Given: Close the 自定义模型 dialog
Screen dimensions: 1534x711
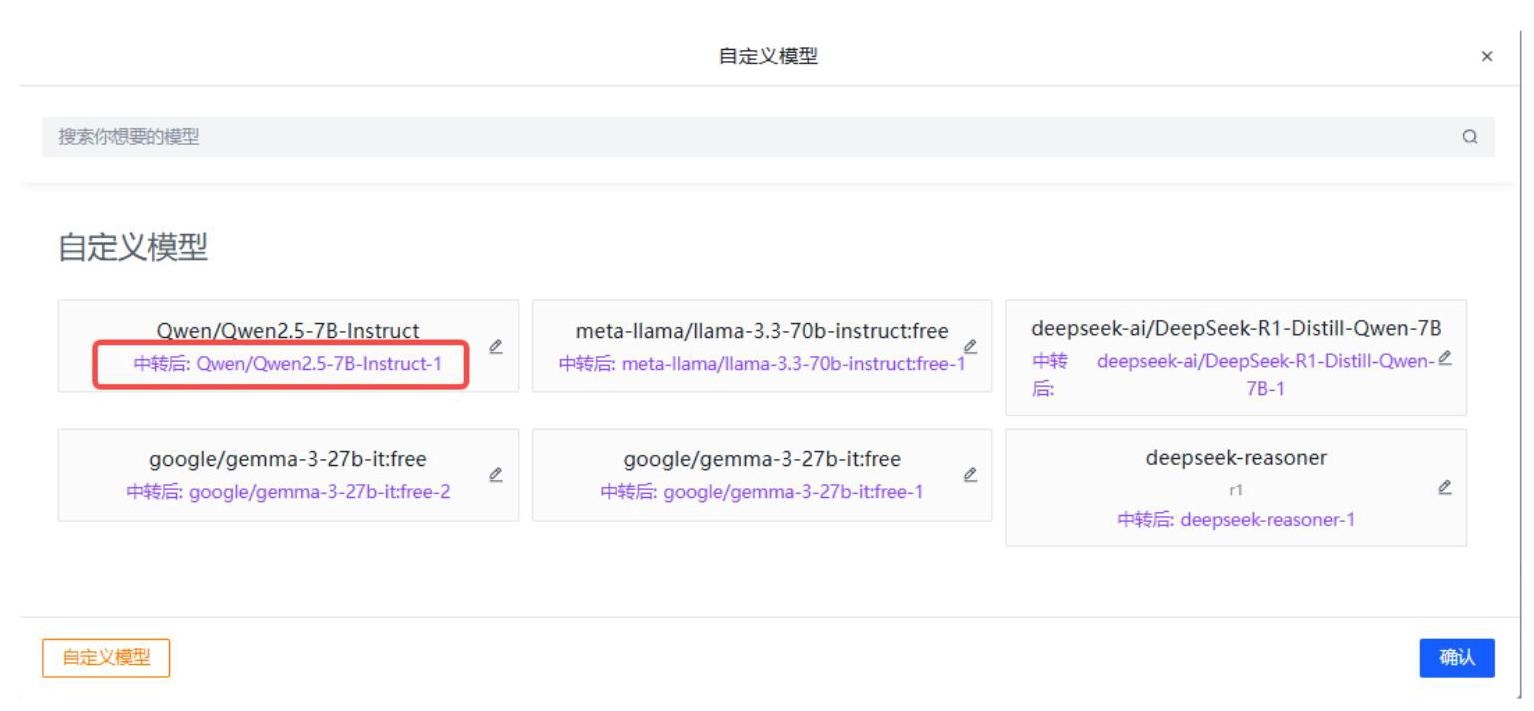Looking at the screenshot, I should (1487, 57).
